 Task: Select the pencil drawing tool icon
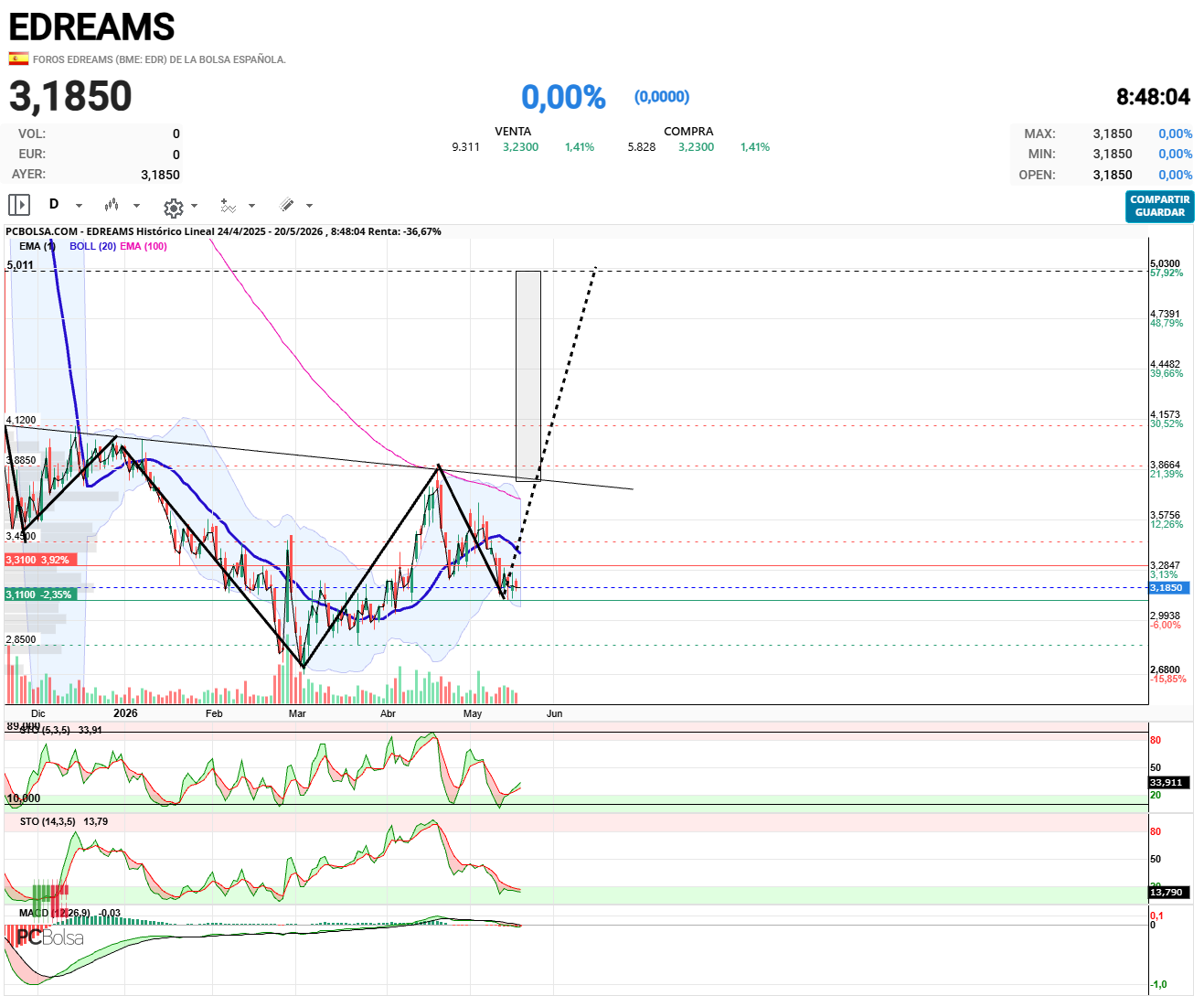point(286,205)
